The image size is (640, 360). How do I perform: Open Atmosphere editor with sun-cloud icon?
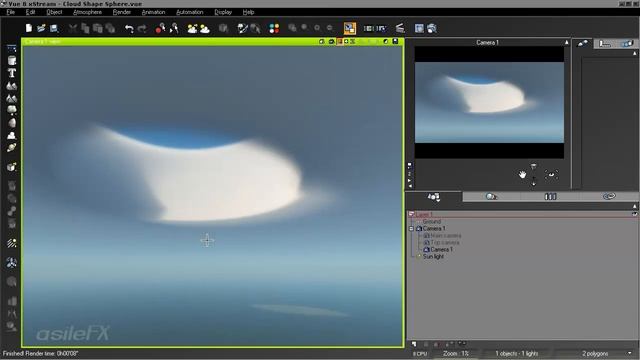click(192, 28)
